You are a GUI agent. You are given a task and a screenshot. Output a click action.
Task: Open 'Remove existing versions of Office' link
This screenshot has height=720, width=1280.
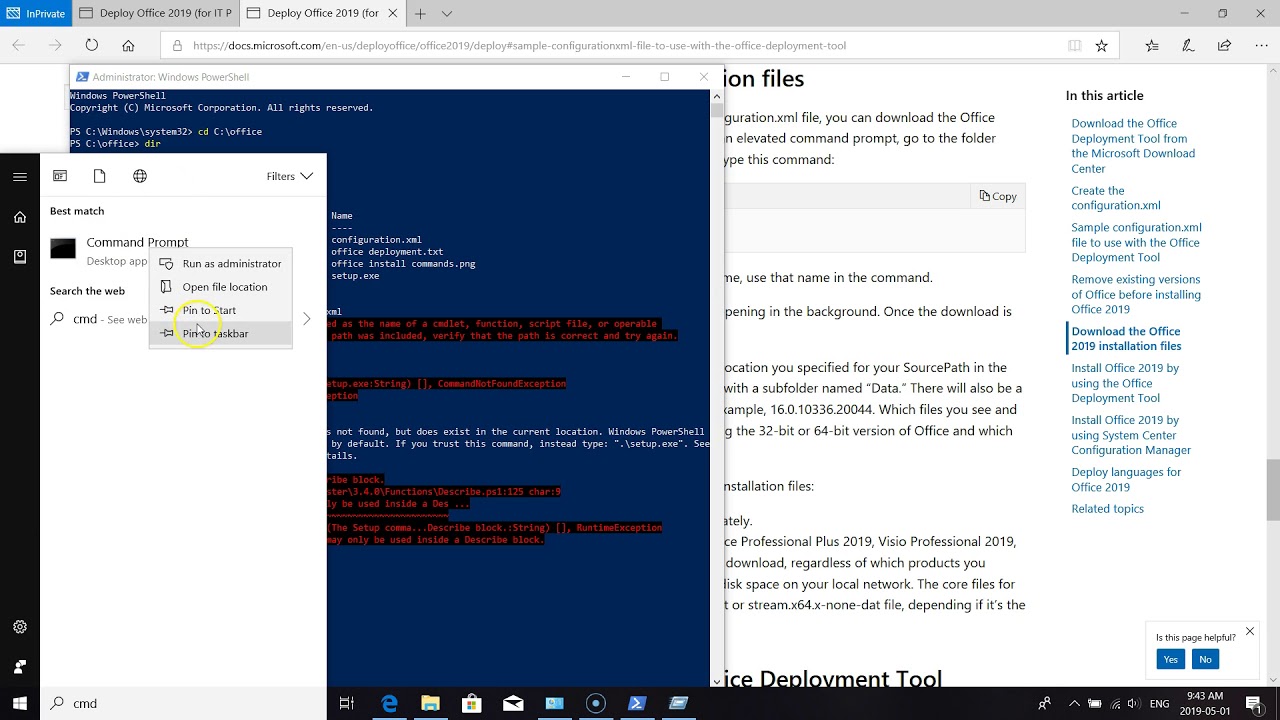1136,294
